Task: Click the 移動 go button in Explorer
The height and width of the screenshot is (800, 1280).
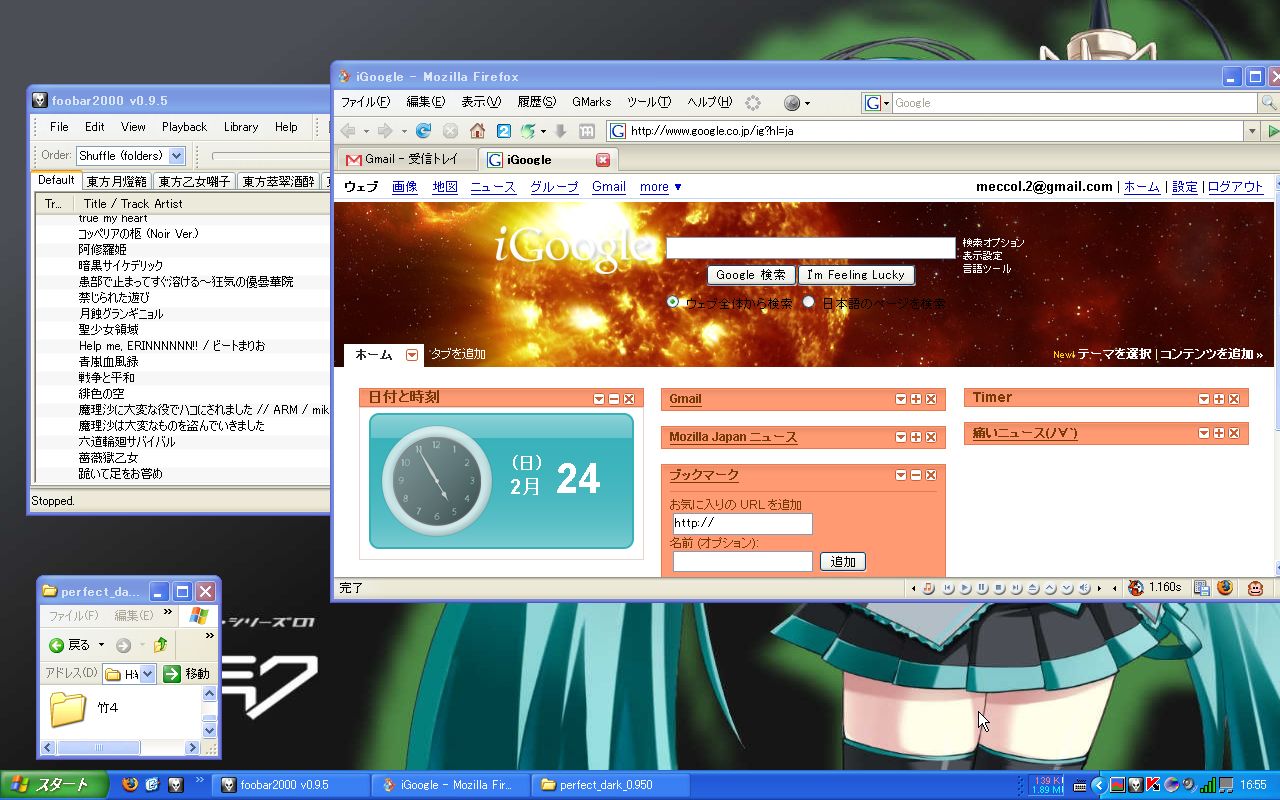Action: point(187,674)
